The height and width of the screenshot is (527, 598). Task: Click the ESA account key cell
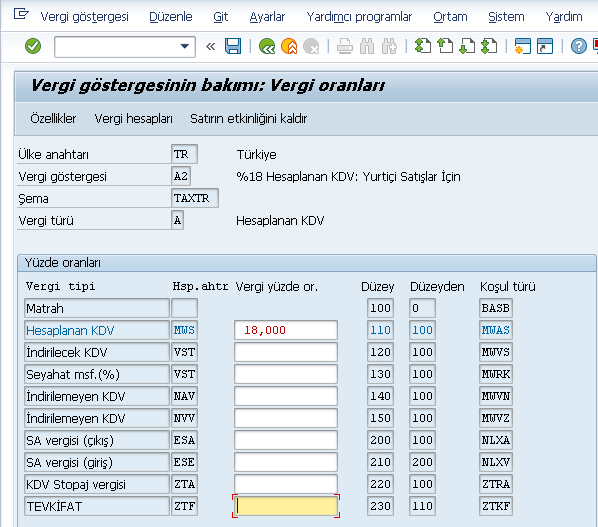pos(184,440)
